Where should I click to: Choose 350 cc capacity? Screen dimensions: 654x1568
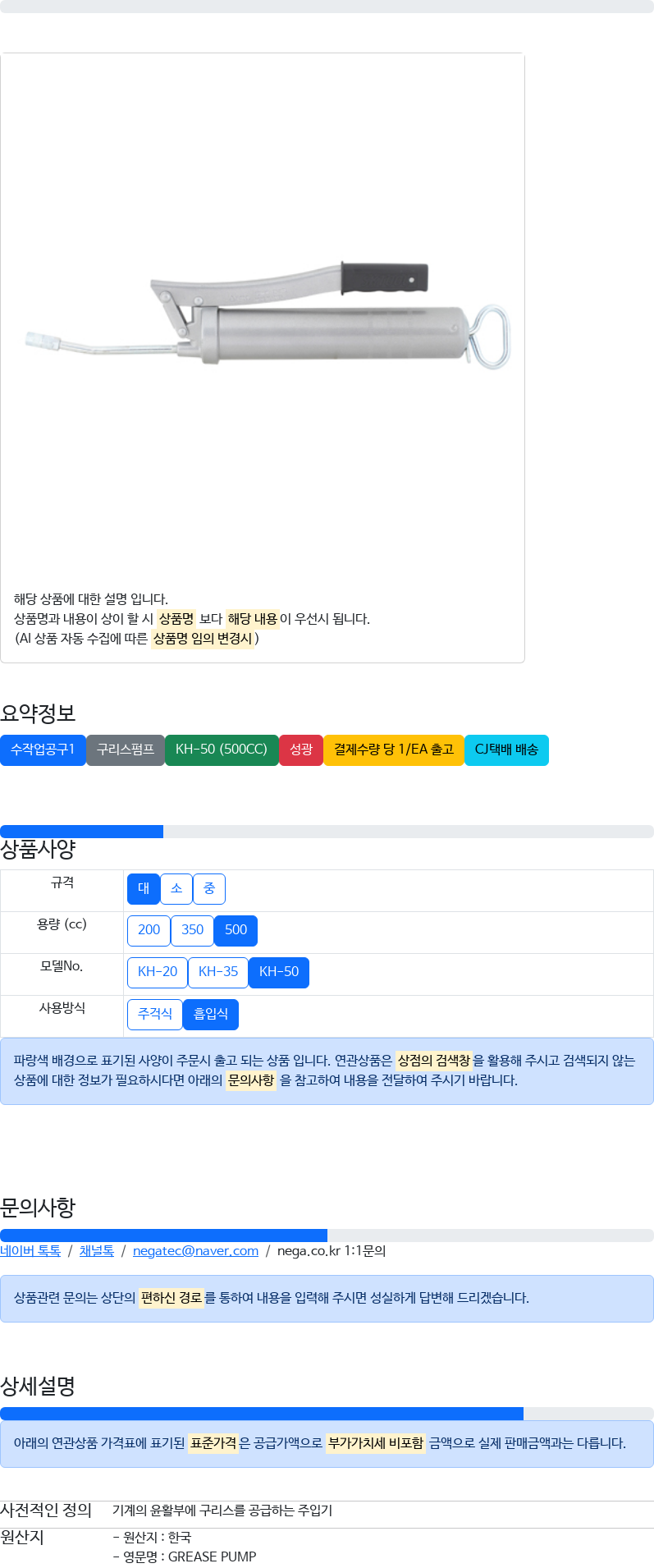192,931
